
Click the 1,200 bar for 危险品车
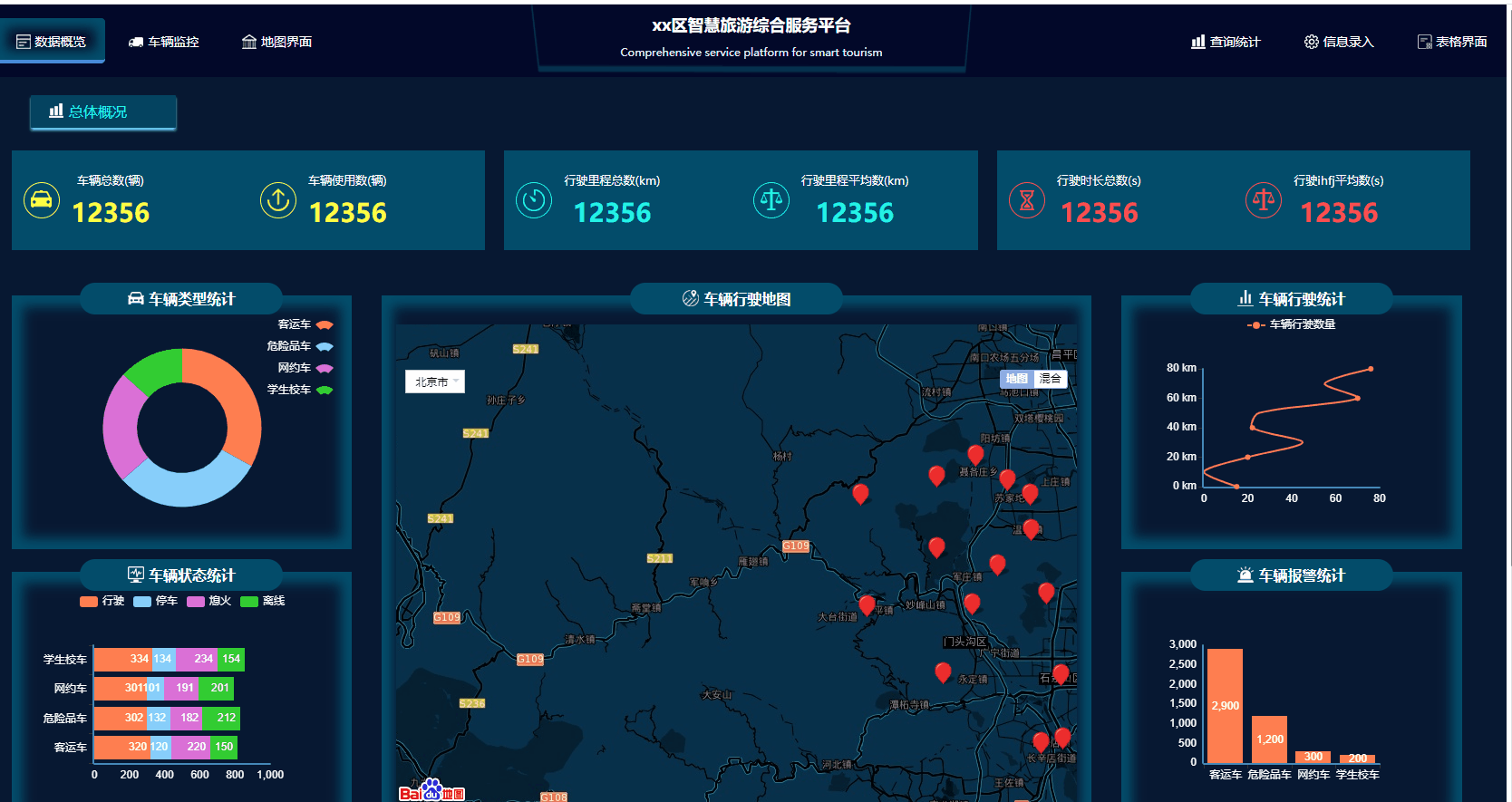coord(1269,739)
